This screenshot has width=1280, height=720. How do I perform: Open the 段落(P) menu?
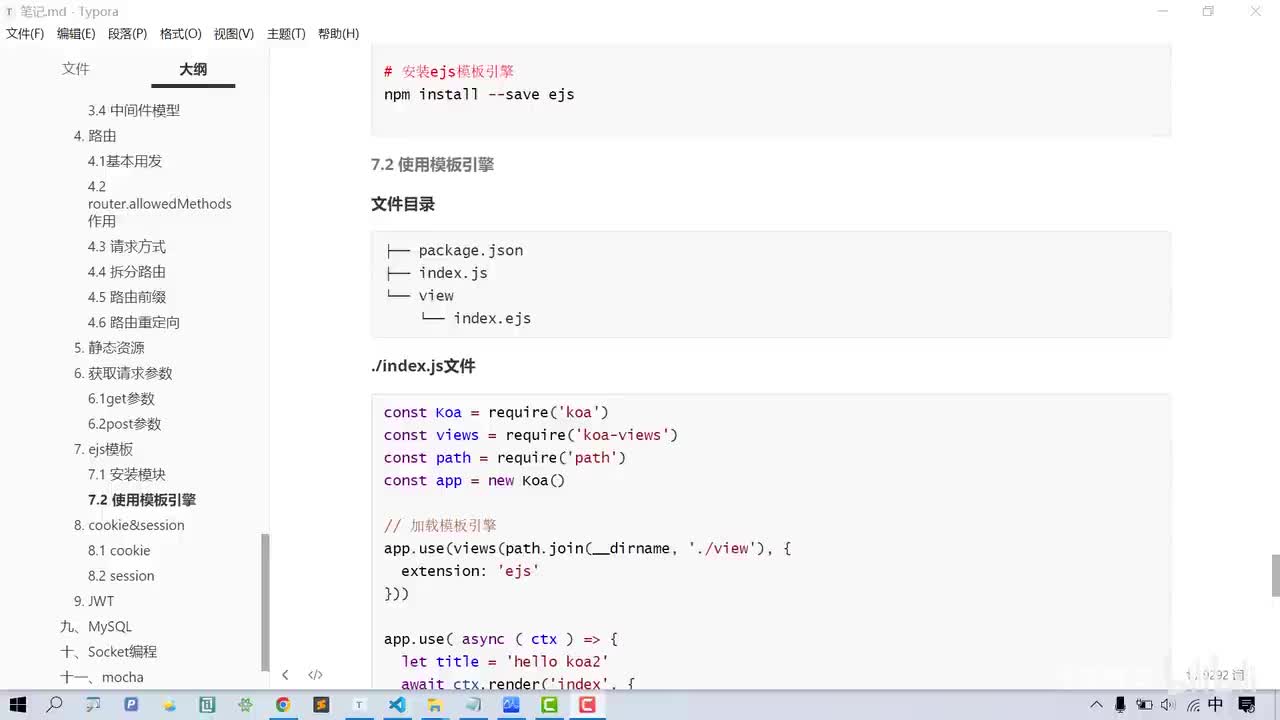127,34
